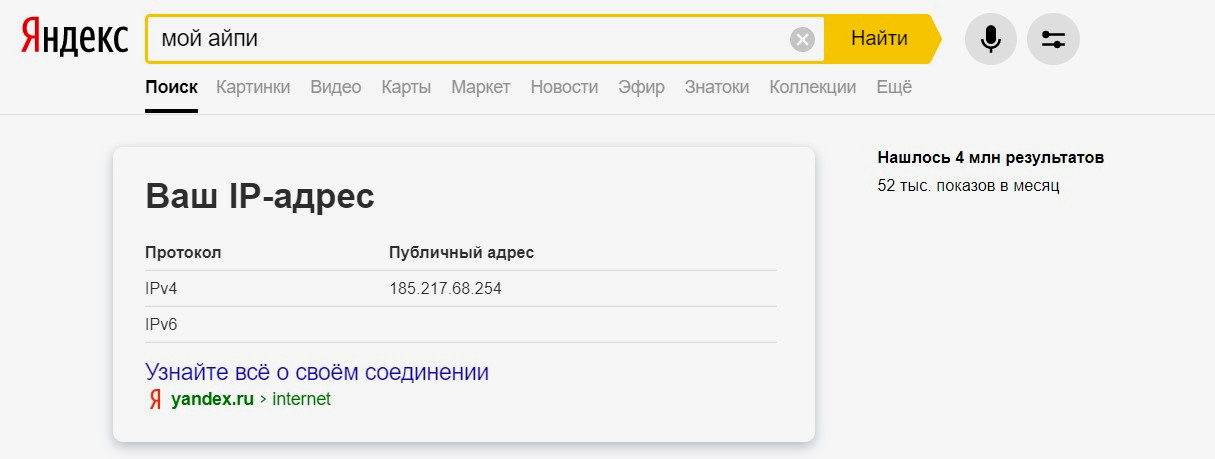Open the Узнайте всё о своём соединении link

pyautogui.click(x=317, y=372)
